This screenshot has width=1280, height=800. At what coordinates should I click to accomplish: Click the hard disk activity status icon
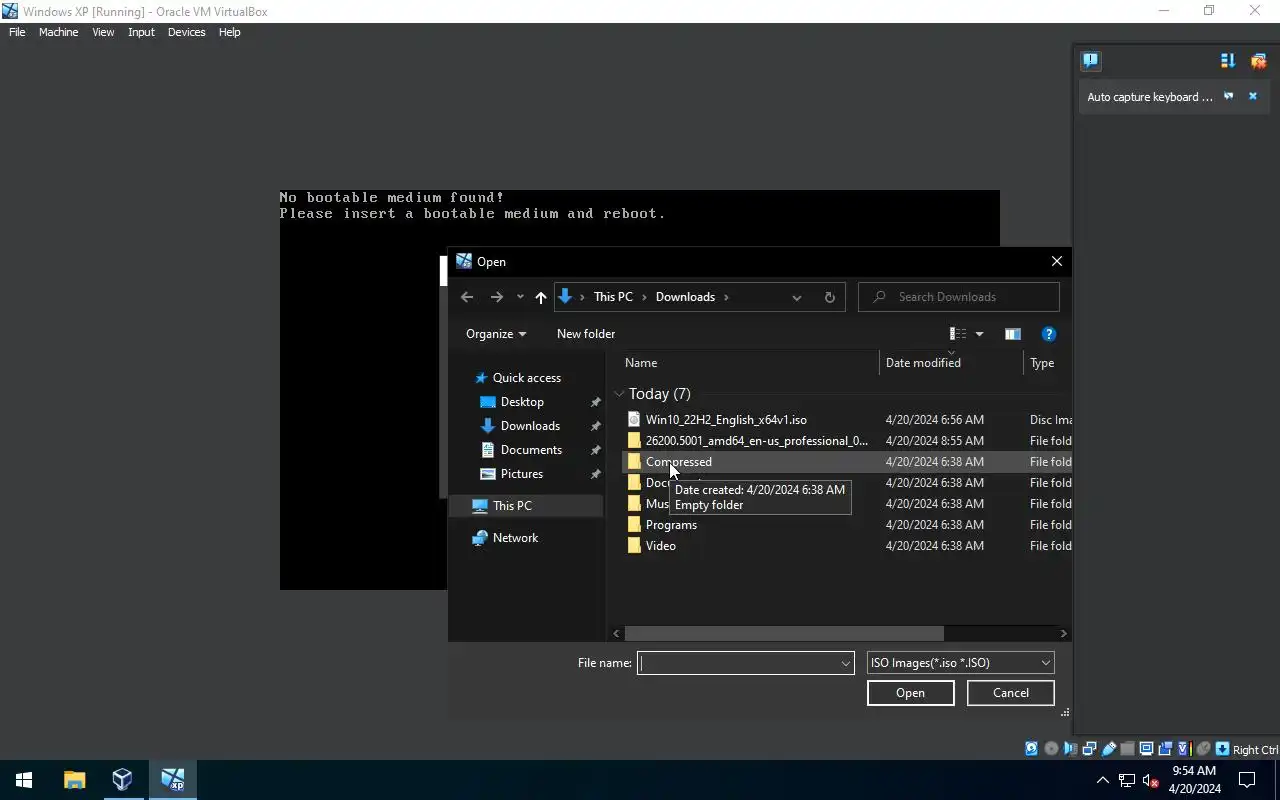point(1031,749)
